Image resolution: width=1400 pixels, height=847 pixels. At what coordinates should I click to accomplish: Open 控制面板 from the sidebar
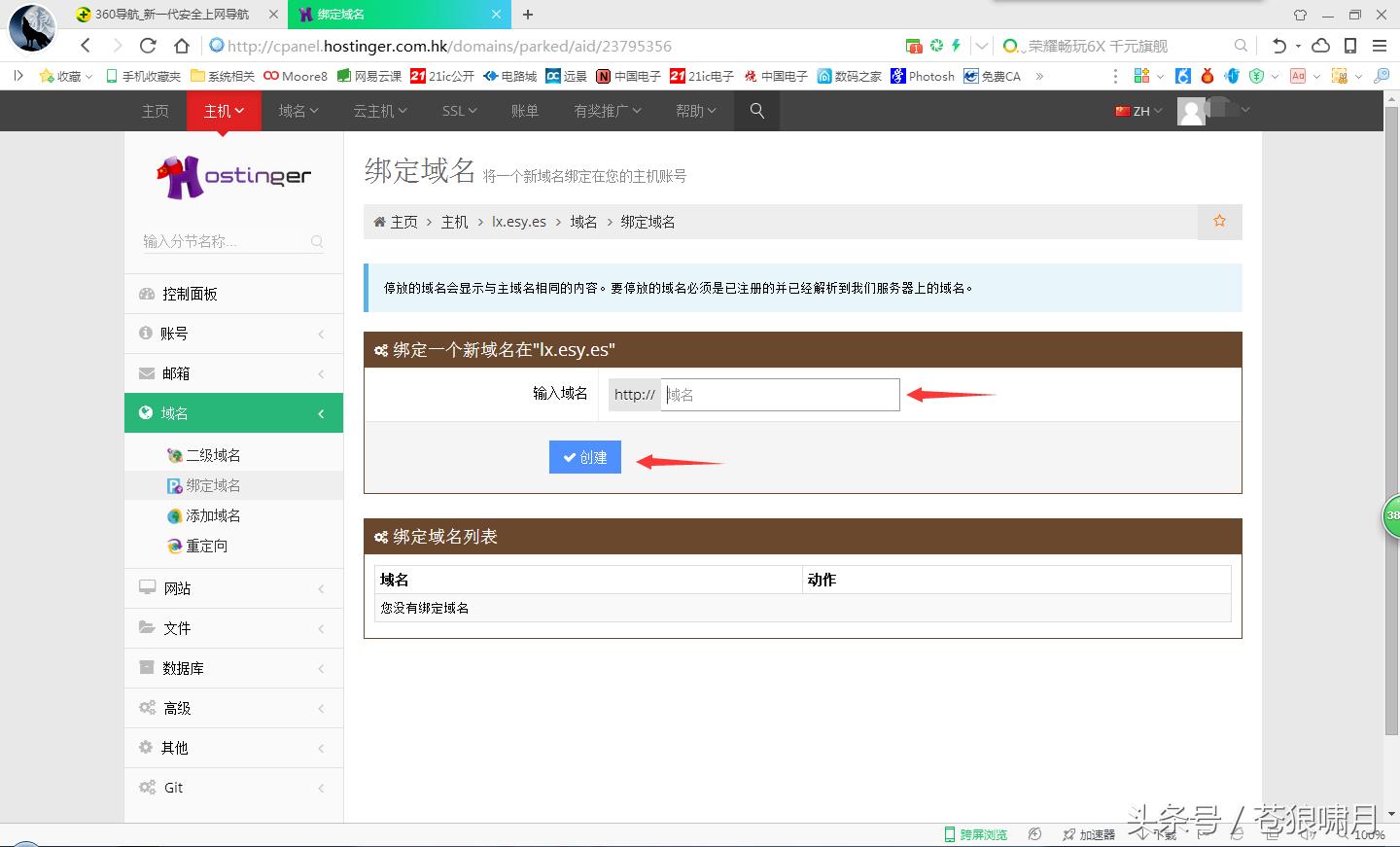191,293
